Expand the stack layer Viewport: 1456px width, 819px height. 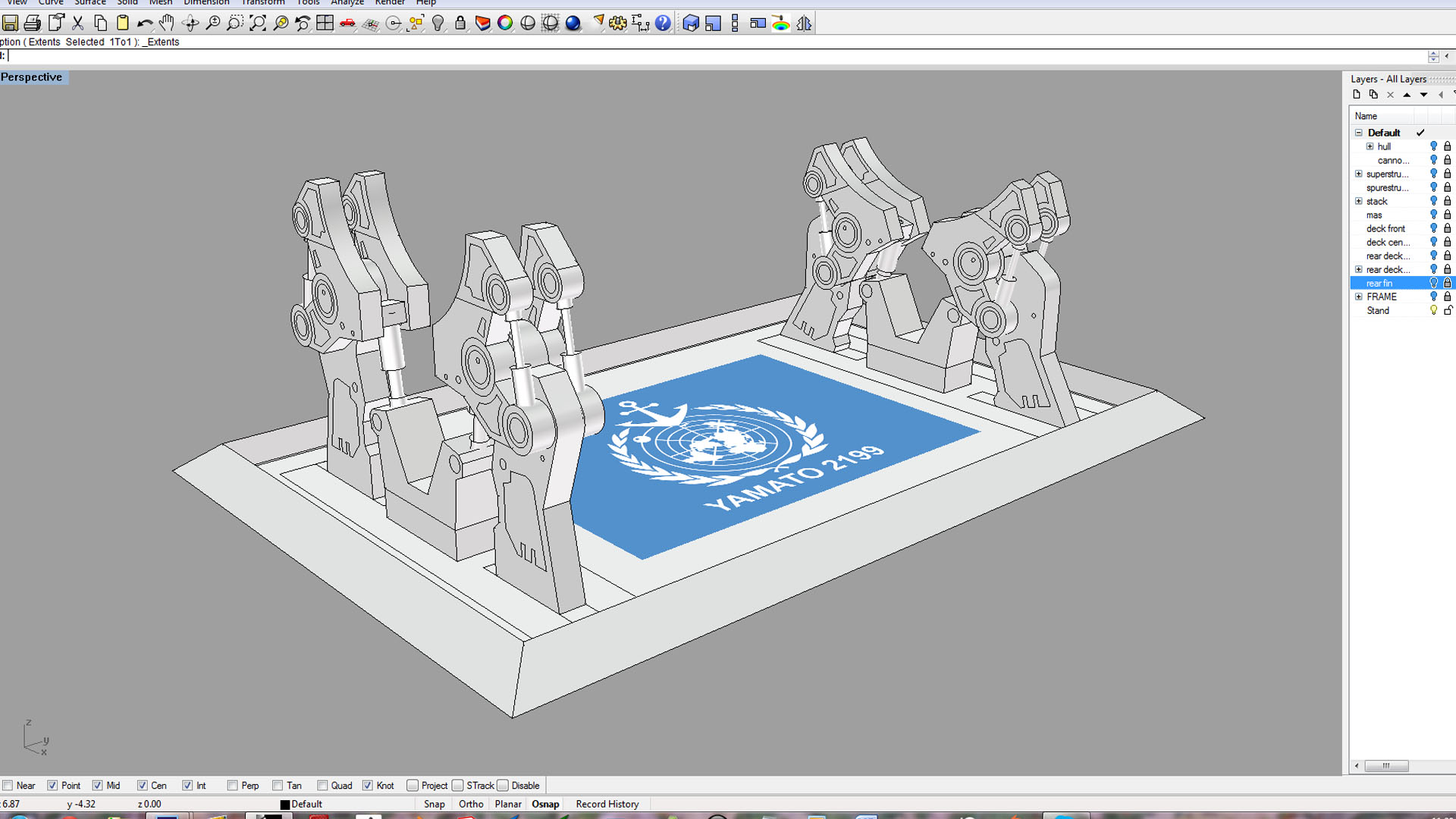click(x=1359, y=201)
